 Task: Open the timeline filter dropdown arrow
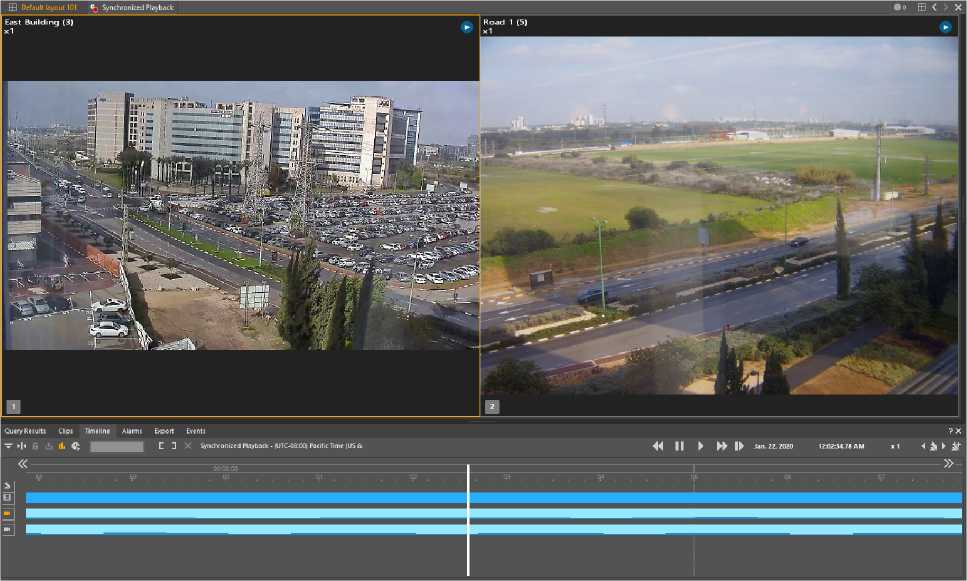pyautogui.click(x=8, y=446)
